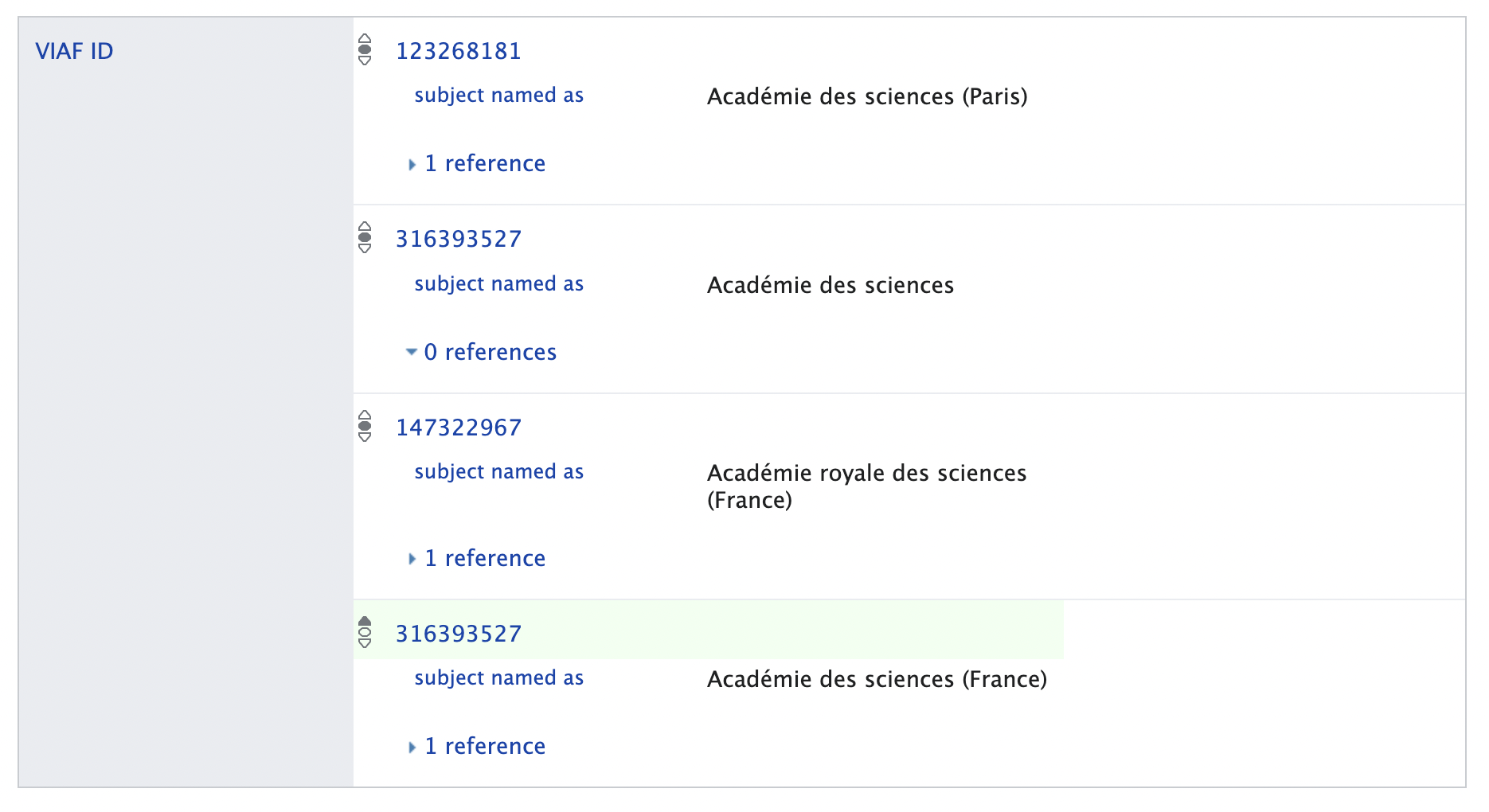Click the up rank arrow beside 147322967

[365, 415]
